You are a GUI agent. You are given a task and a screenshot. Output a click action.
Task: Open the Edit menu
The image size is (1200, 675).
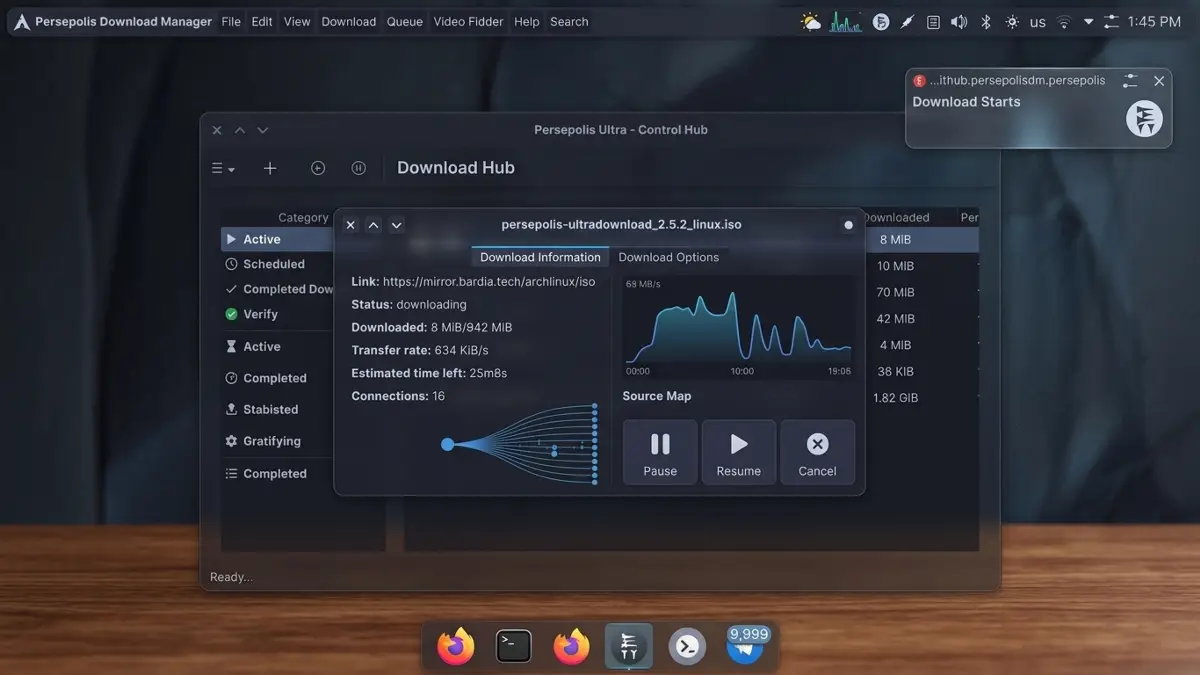[262, 21]
